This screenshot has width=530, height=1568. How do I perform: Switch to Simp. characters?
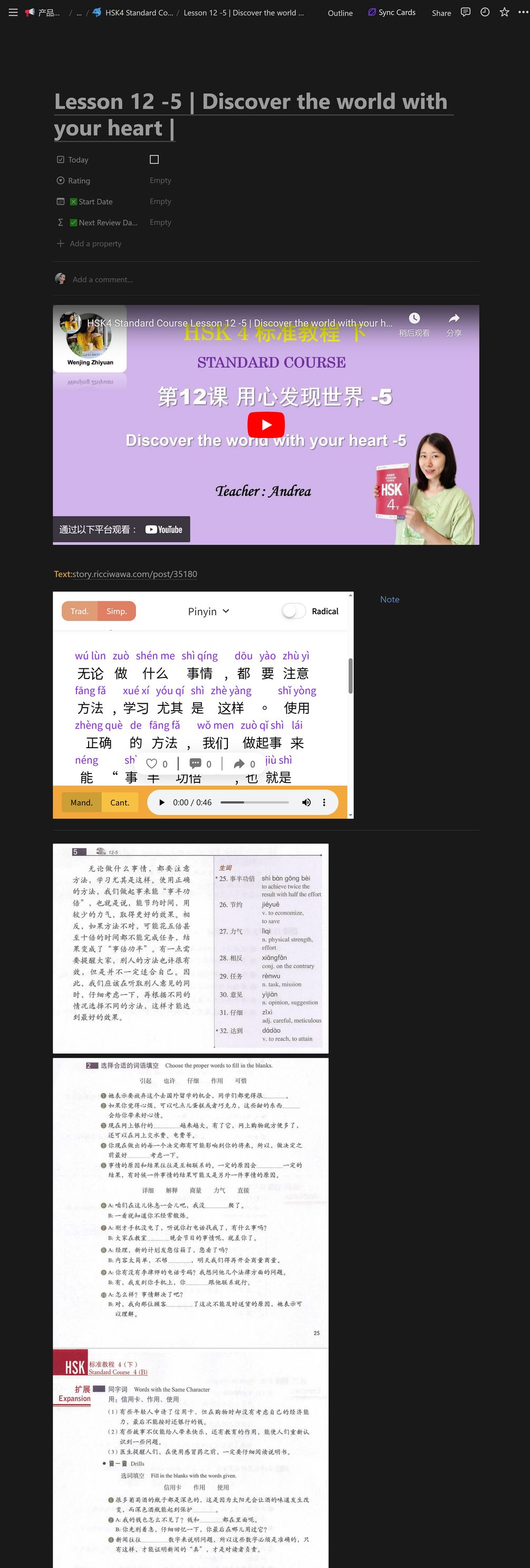tap(117, 611)
